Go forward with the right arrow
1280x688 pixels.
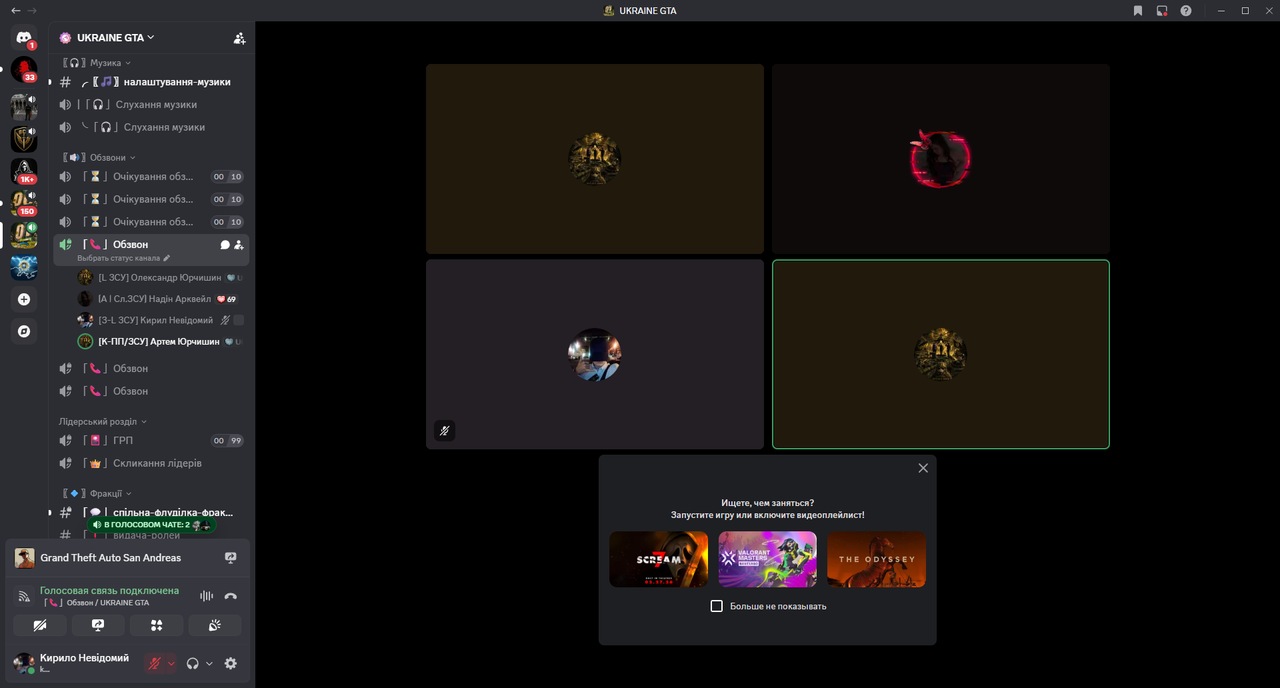[x=32, y=10]
